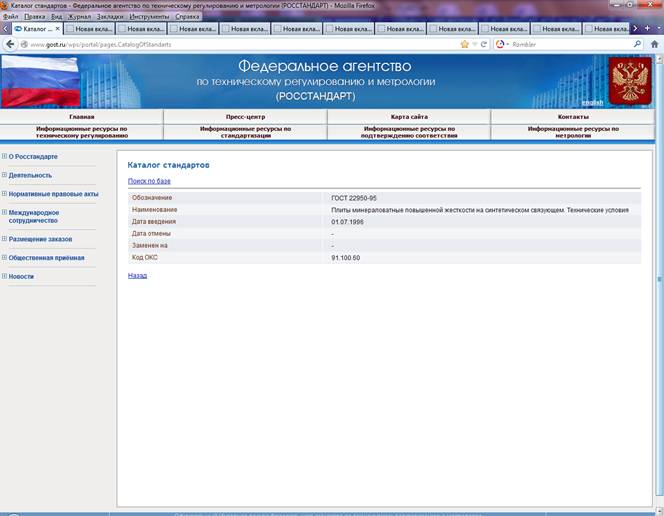Image resolution: width=664 pixels, height=516 pixels.
Task: Open the Закладки menu
Action: pos(110,17)
